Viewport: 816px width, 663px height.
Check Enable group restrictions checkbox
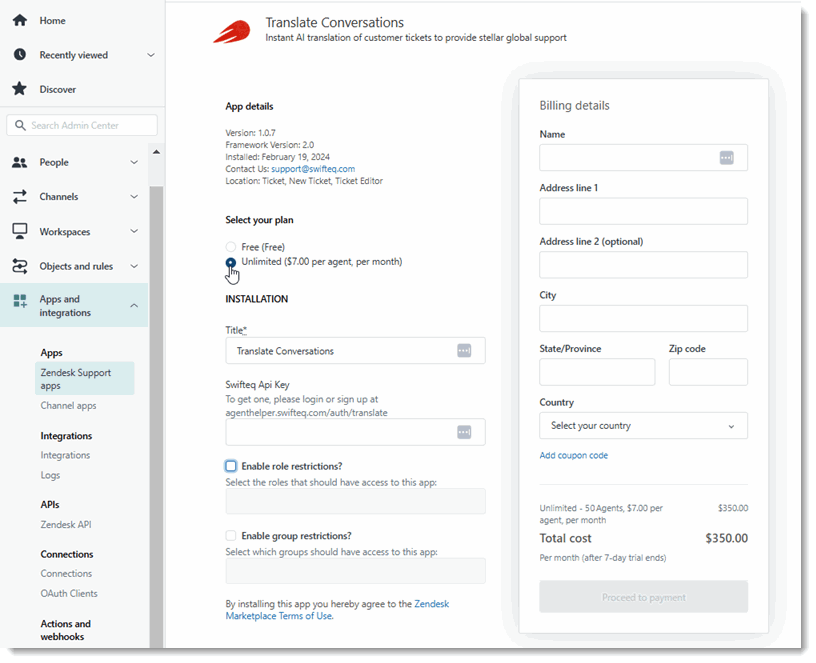231,536
